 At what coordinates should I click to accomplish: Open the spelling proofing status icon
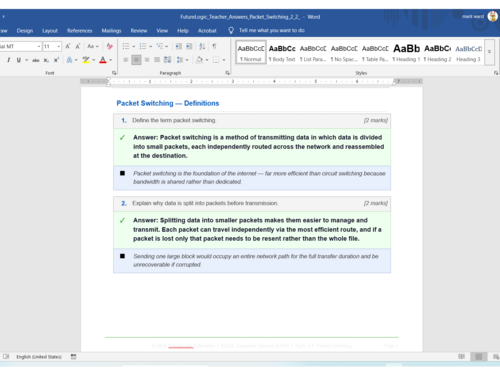(6, 357)
